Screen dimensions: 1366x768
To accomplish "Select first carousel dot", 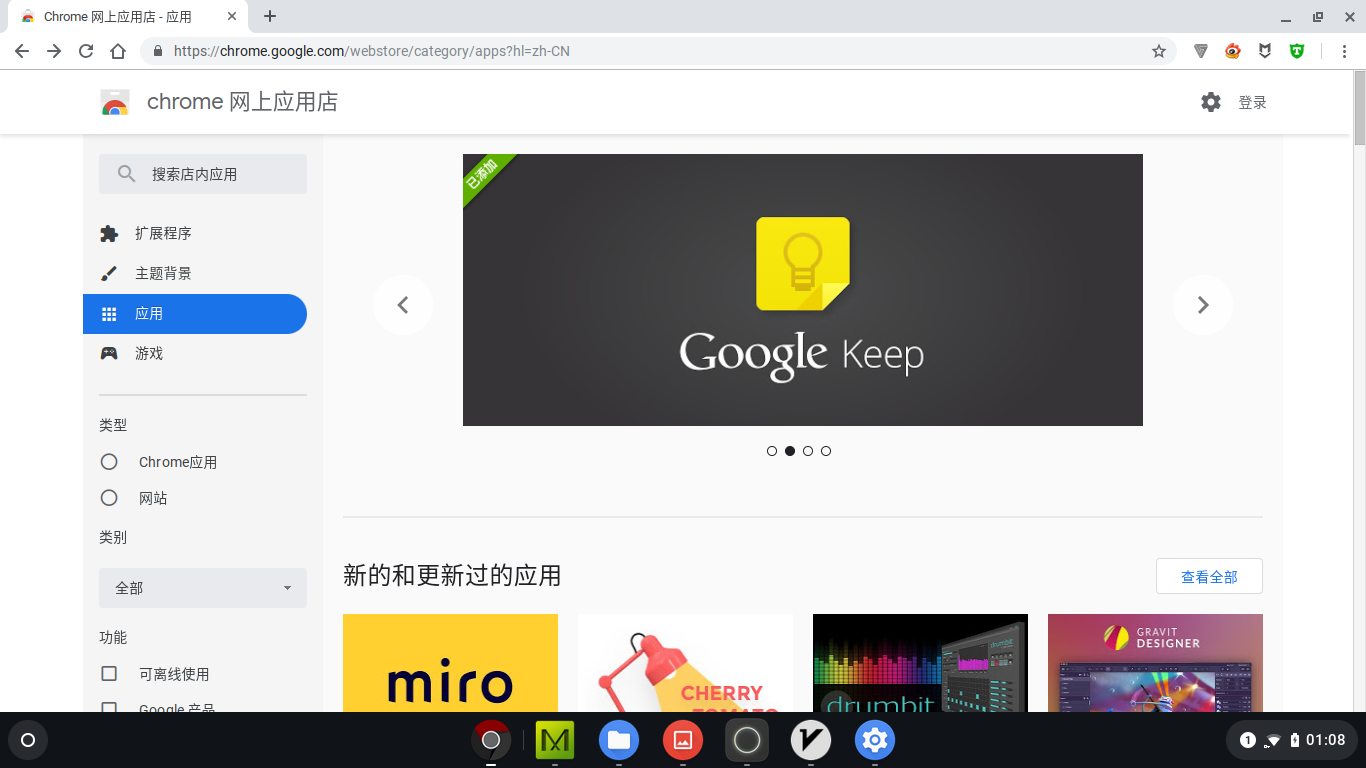I will click(772, 451).
